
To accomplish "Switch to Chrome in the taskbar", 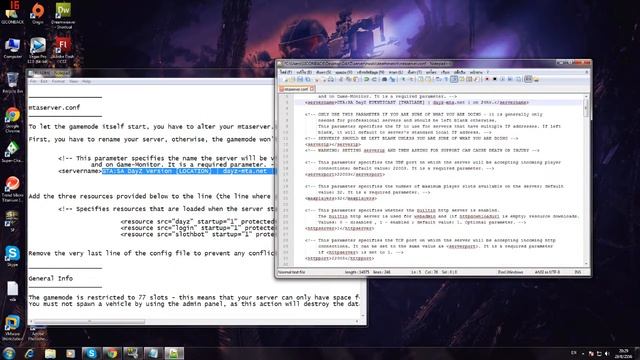I will (x=112, y=353).
